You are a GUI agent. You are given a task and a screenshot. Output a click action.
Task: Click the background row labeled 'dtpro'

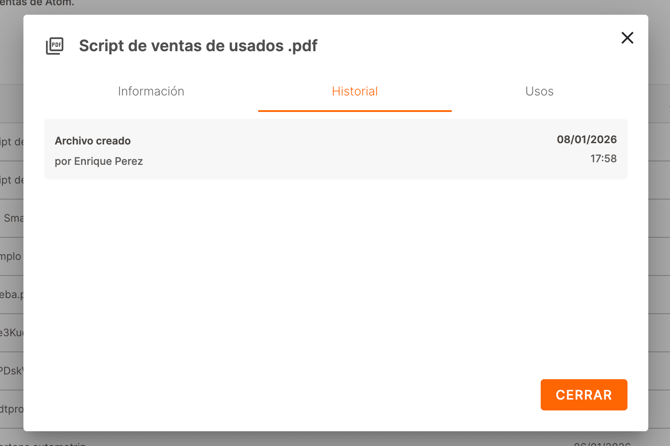(11, 408)
